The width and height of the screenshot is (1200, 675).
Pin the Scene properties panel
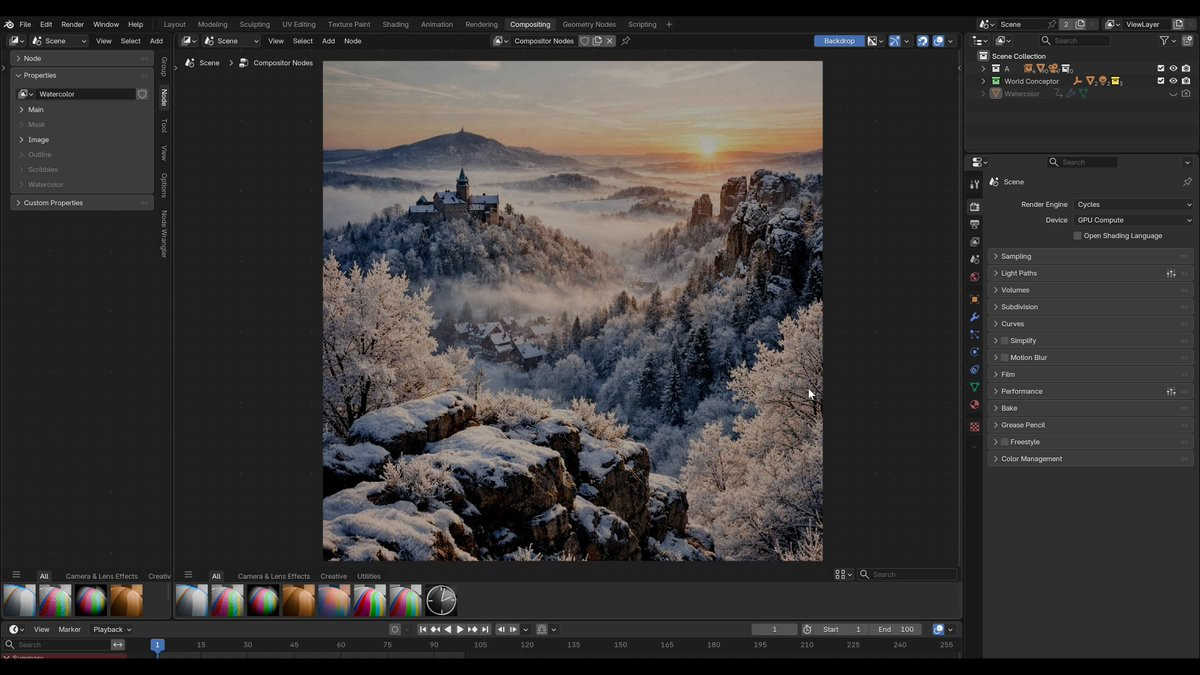click(x=1187, y=182)
